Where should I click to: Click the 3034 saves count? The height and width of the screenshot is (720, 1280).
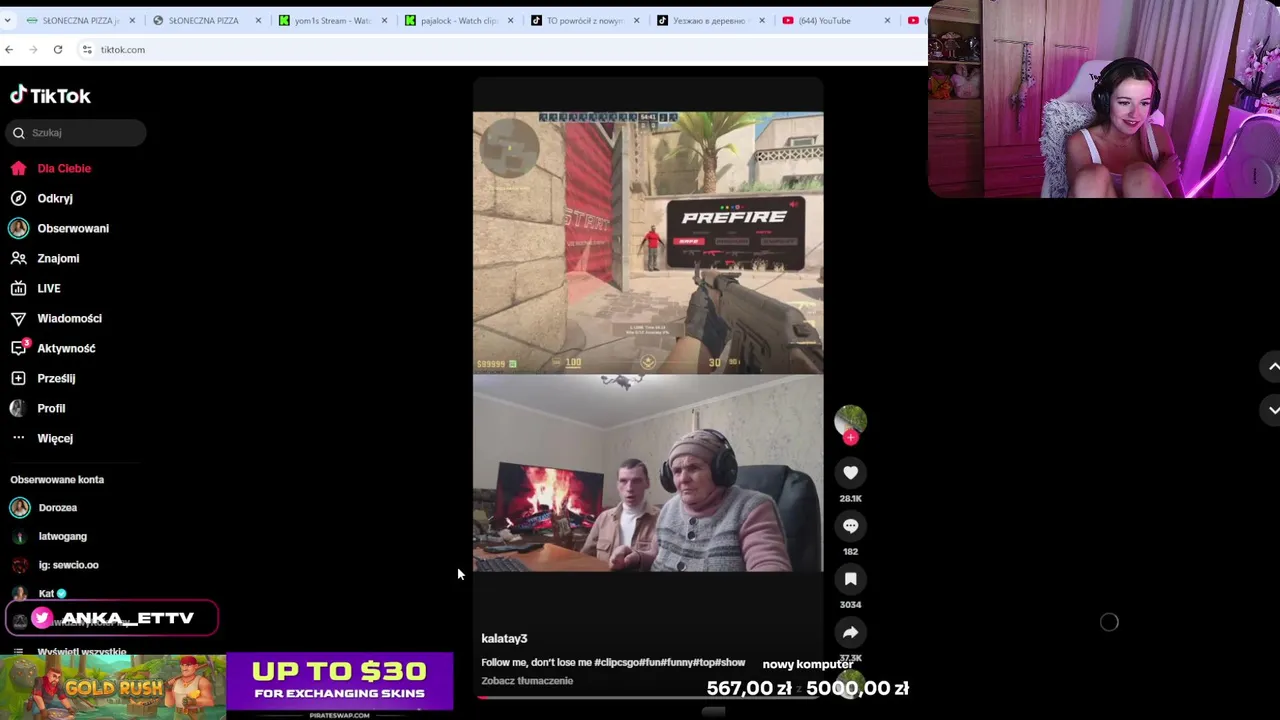pos(850,604)
